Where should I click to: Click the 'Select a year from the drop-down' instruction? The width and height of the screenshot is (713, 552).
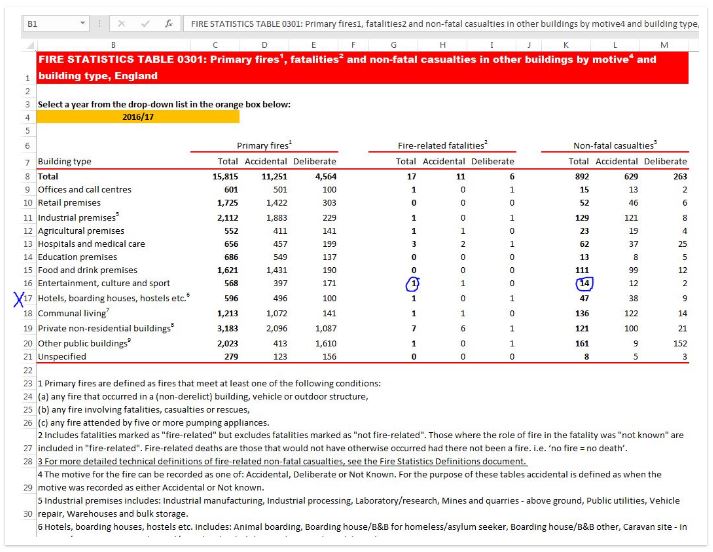click(x=164, y=105)
